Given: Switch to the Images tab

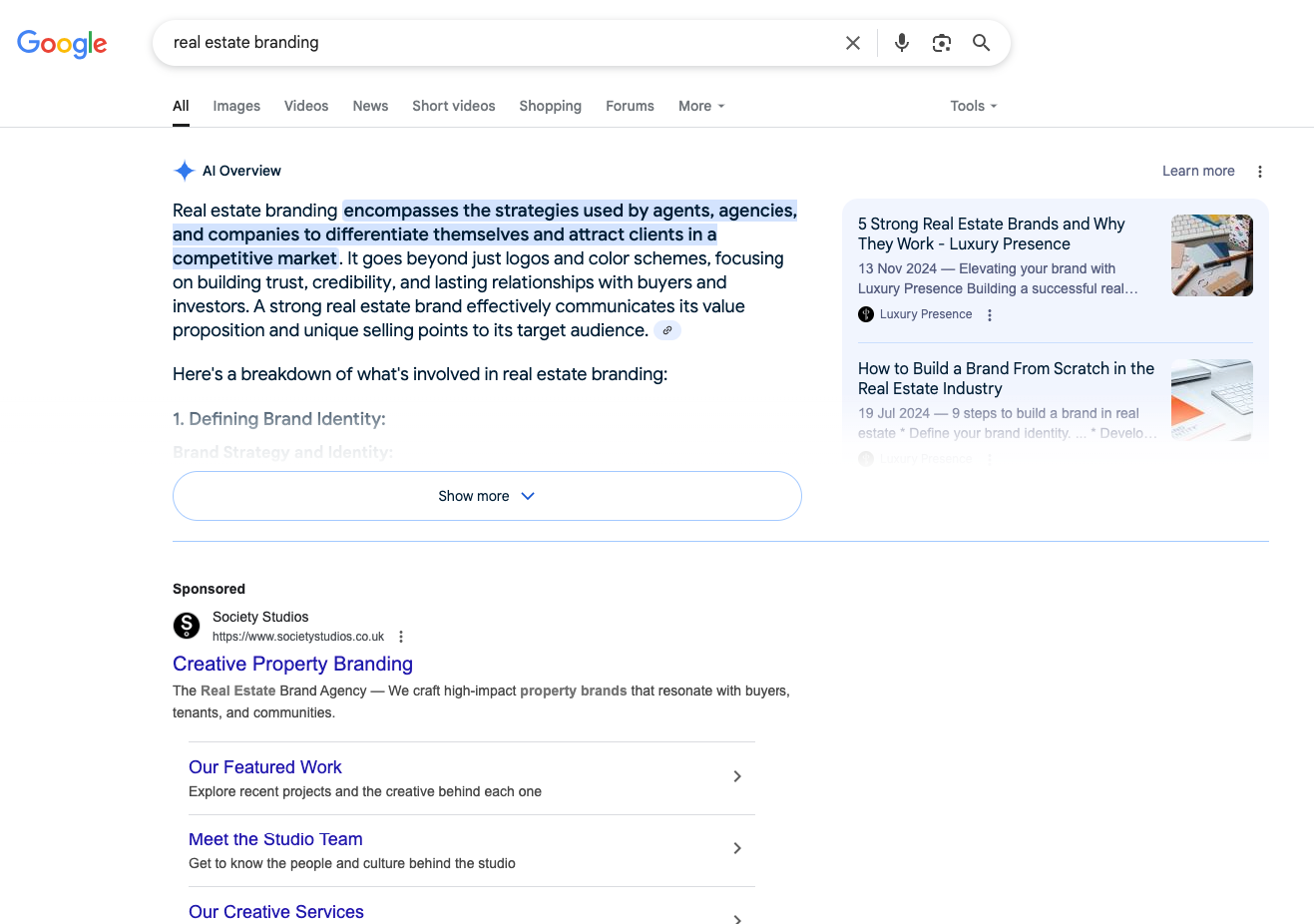Looking at the screenshot, I should pyautogui.click(x=236, y=106).
